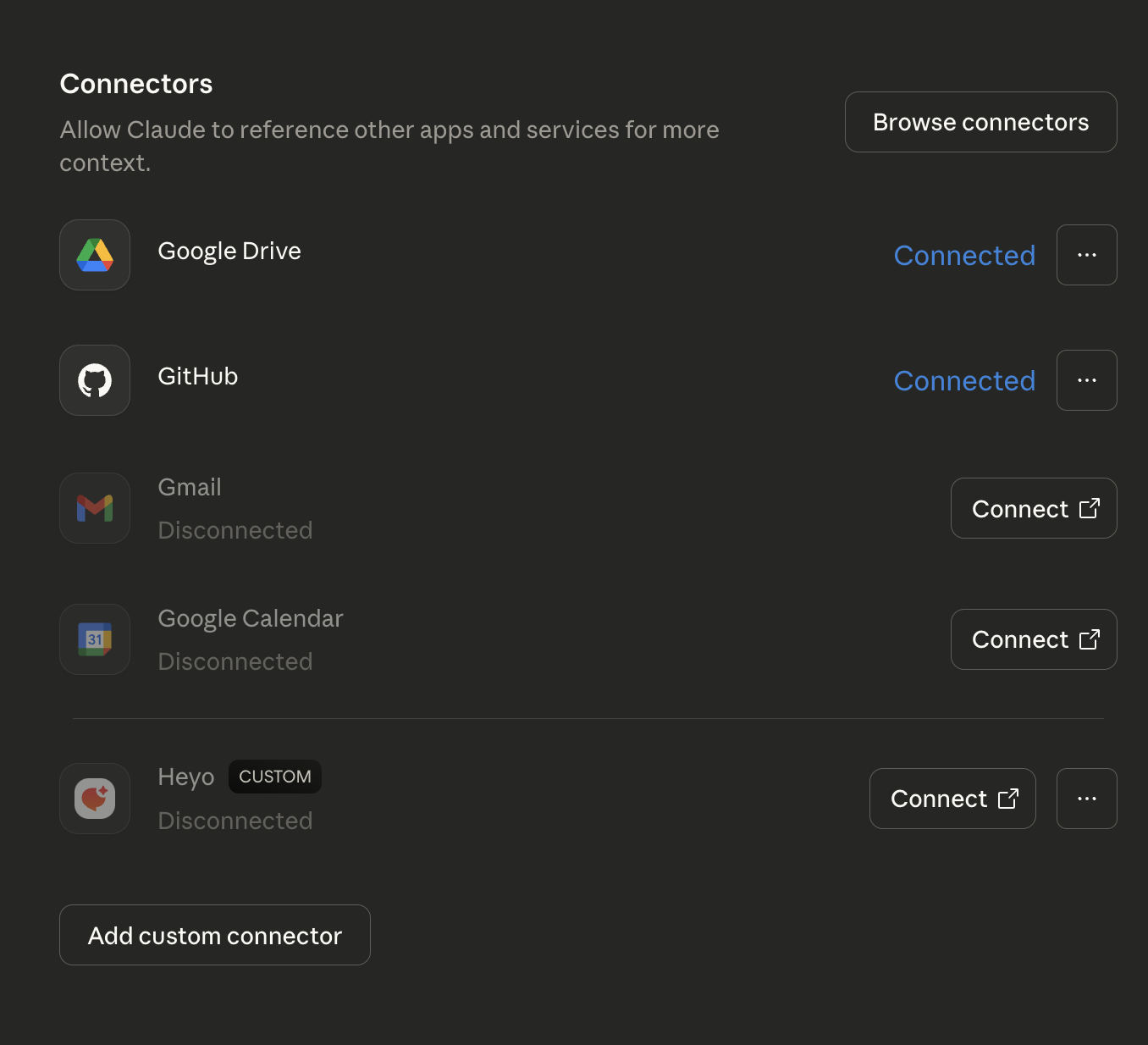Click the GitHub connector icon
The image size is (1148, 1045).
[94, 379]
